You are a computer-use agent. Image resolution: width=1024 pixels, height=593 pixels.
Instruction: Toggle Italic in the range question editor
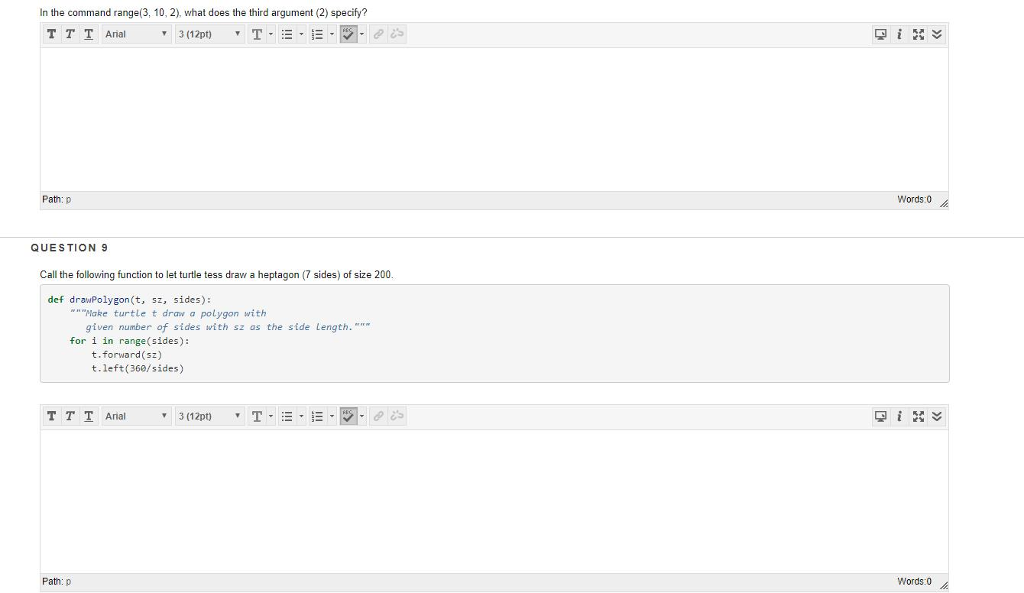[x=70, y=34]
